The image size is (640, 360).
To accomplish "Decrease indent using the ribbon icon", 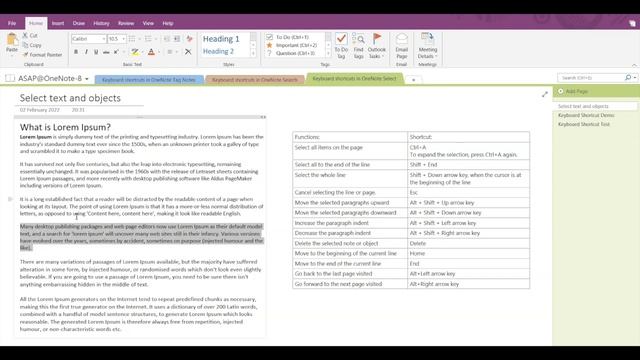I will click(167, 39).
